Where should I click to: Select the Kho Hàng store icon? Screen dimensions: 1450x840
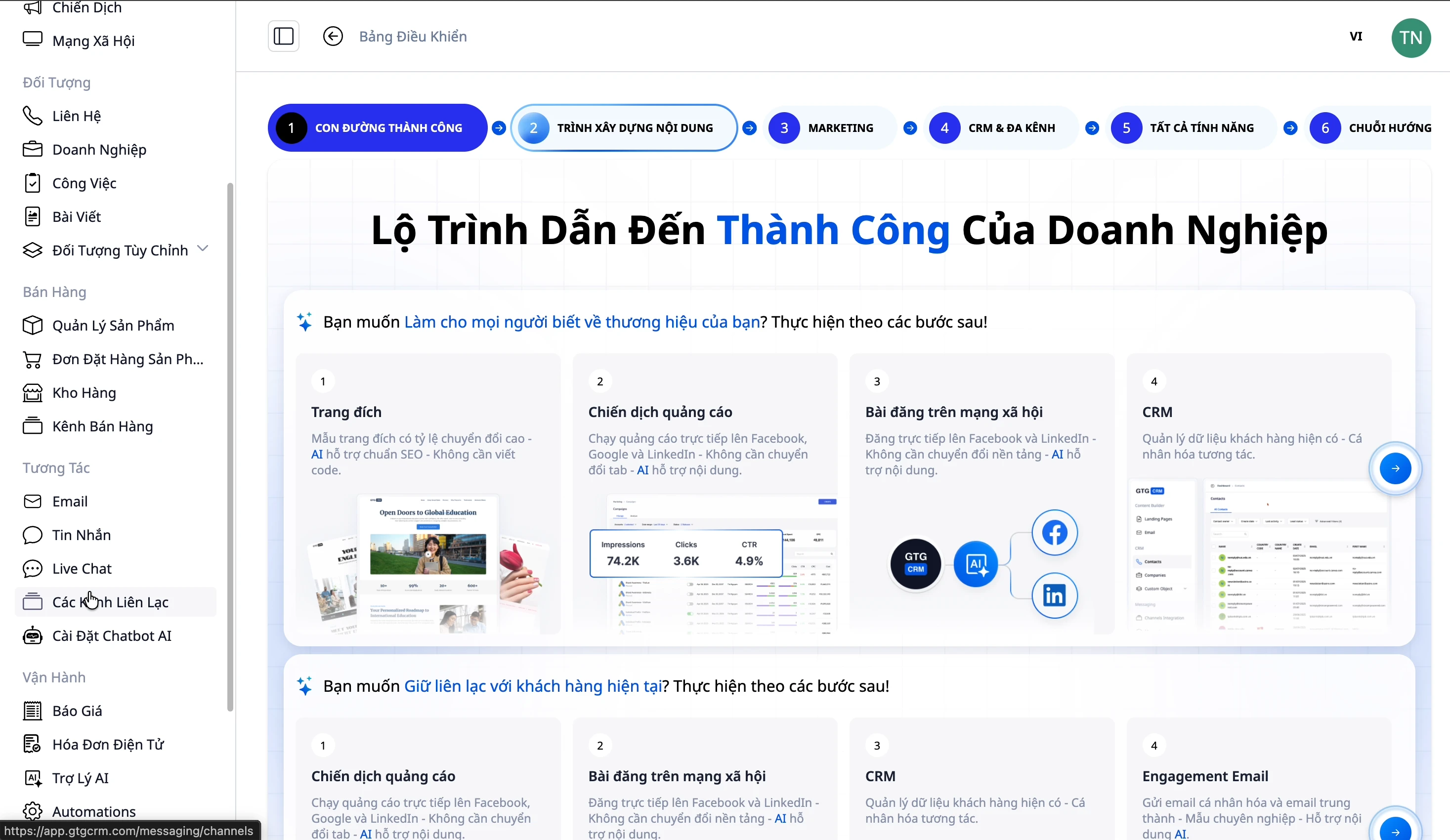[x=33, y=393]
